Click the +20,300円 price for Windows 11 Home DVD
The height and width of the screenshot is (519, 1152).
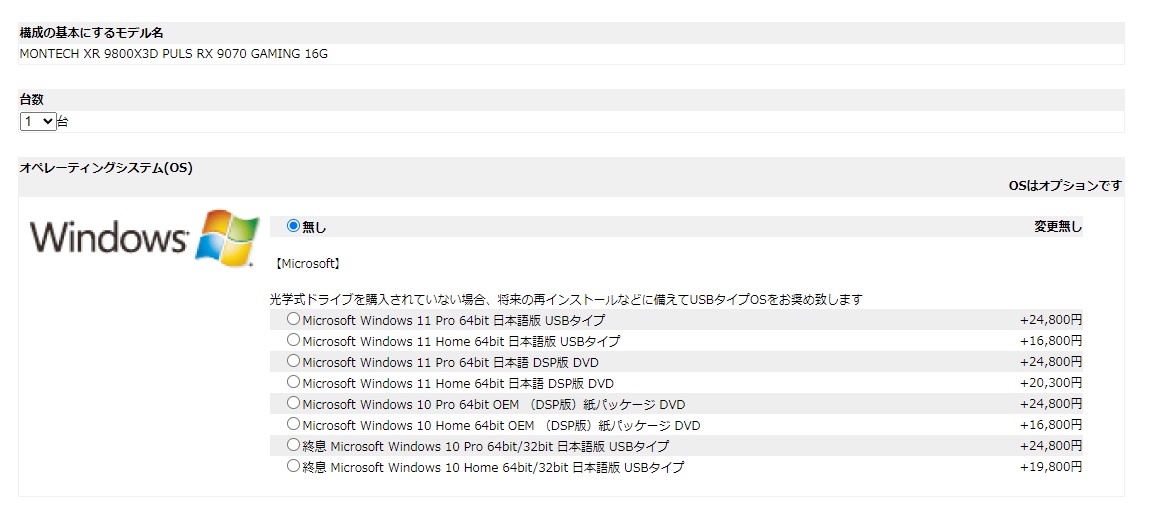1051,383
